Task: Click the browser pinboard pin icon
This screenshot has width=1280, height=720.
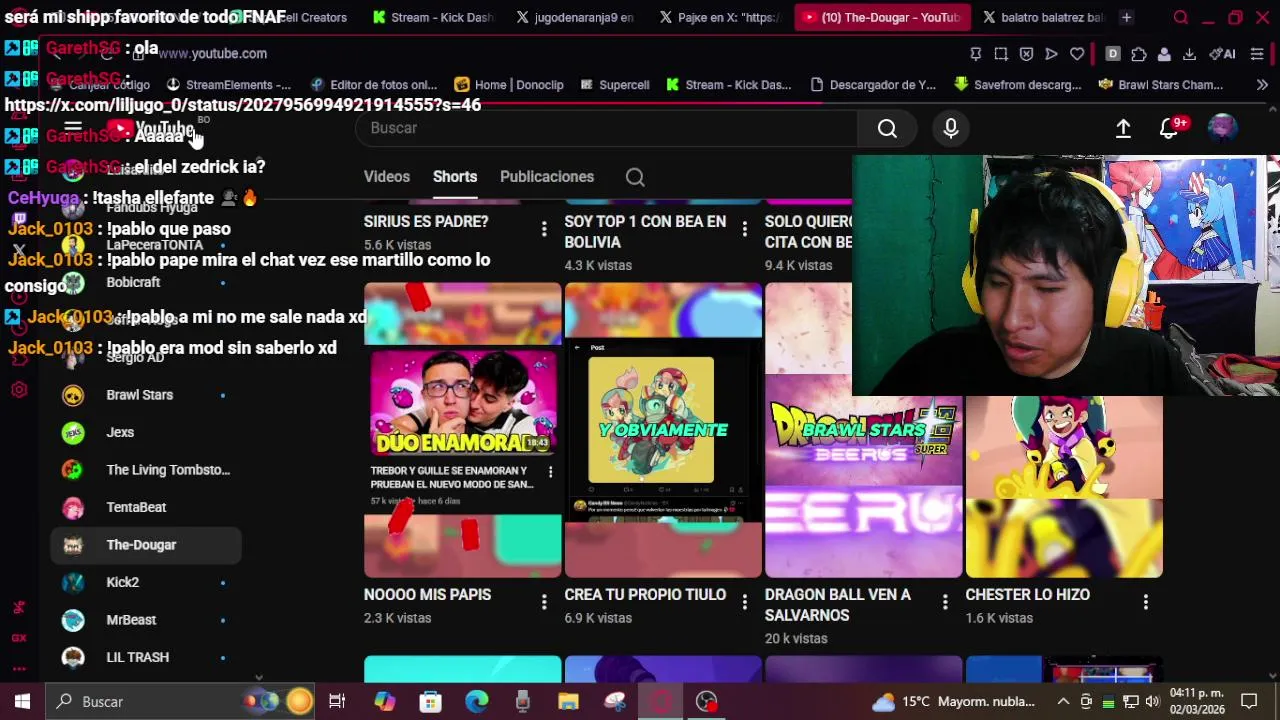Action: [x=975, y=54]
